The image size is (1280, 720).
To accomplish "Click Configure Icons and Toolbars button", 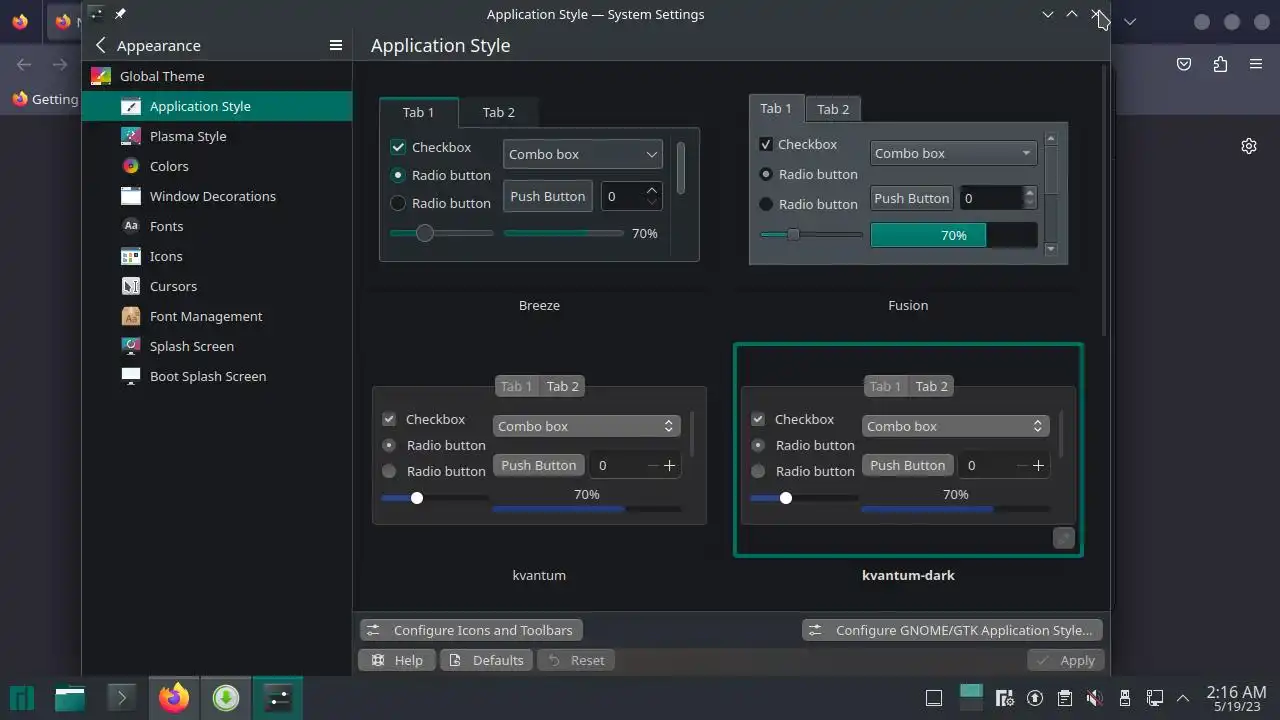I will [x=471, y=630].
